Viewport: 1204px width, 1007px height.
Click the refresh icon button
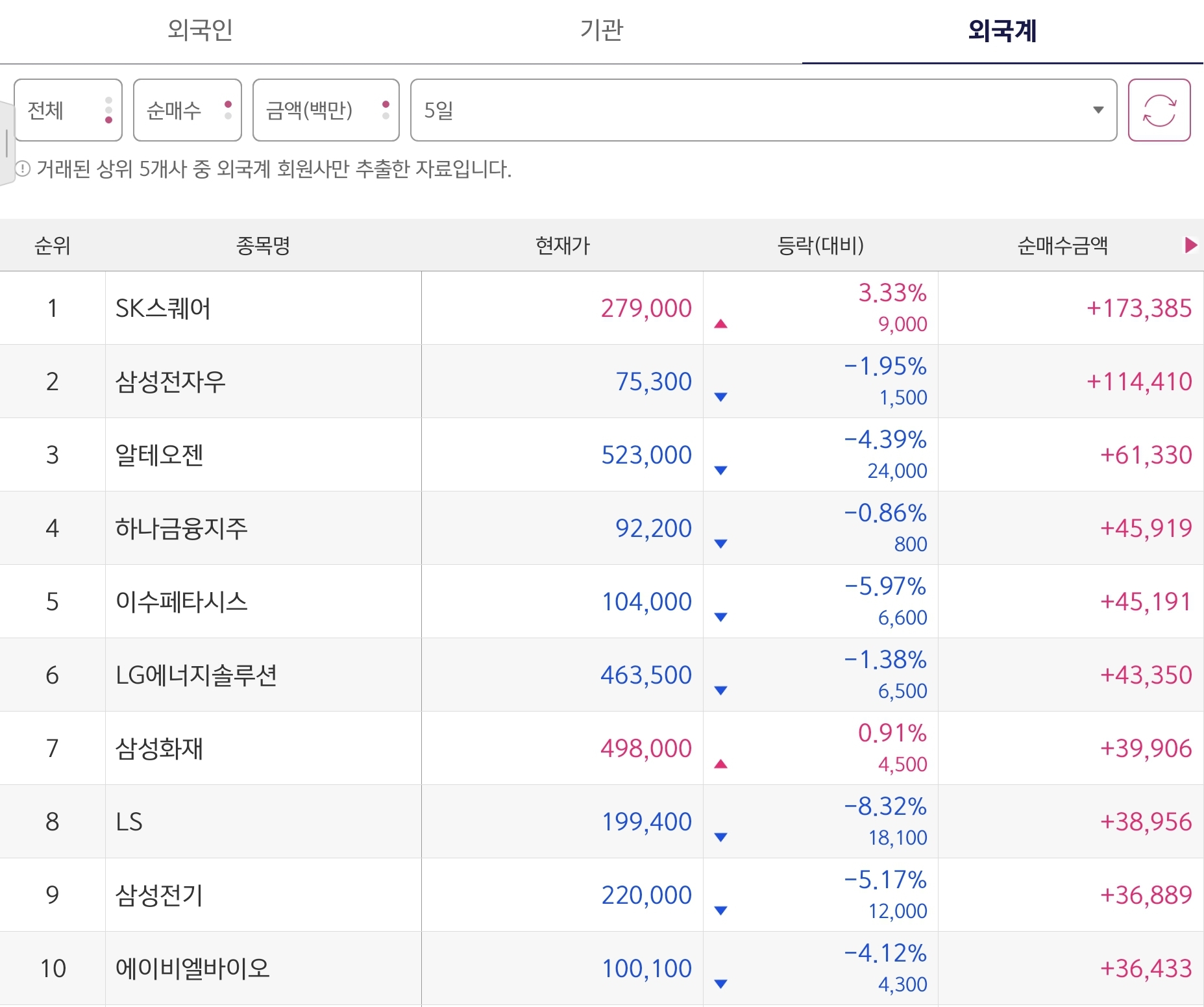click(1159, 110)
